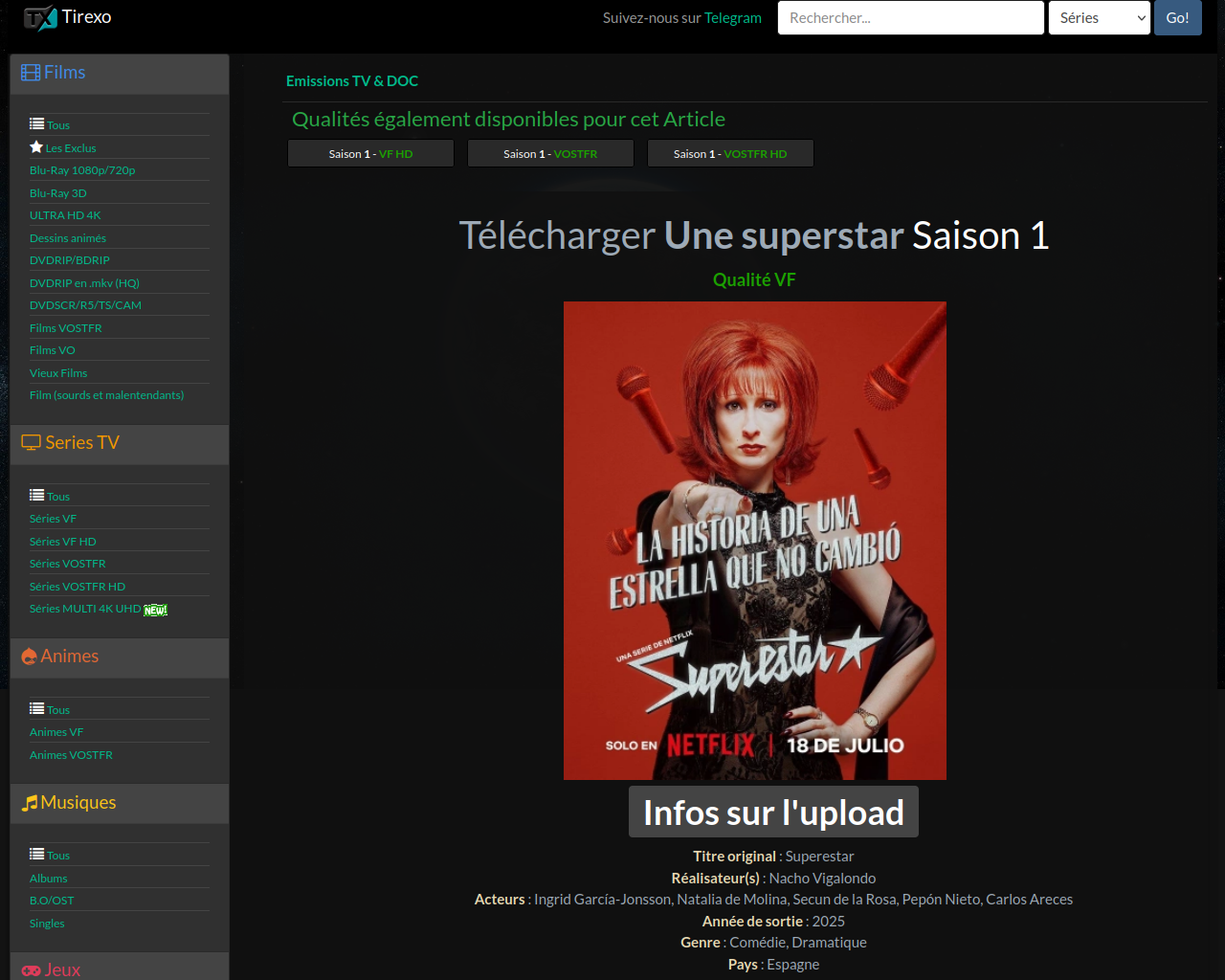Open the Singles music link
The image size is (1225, 980).
pyautogui.click(x=47, y=924)
